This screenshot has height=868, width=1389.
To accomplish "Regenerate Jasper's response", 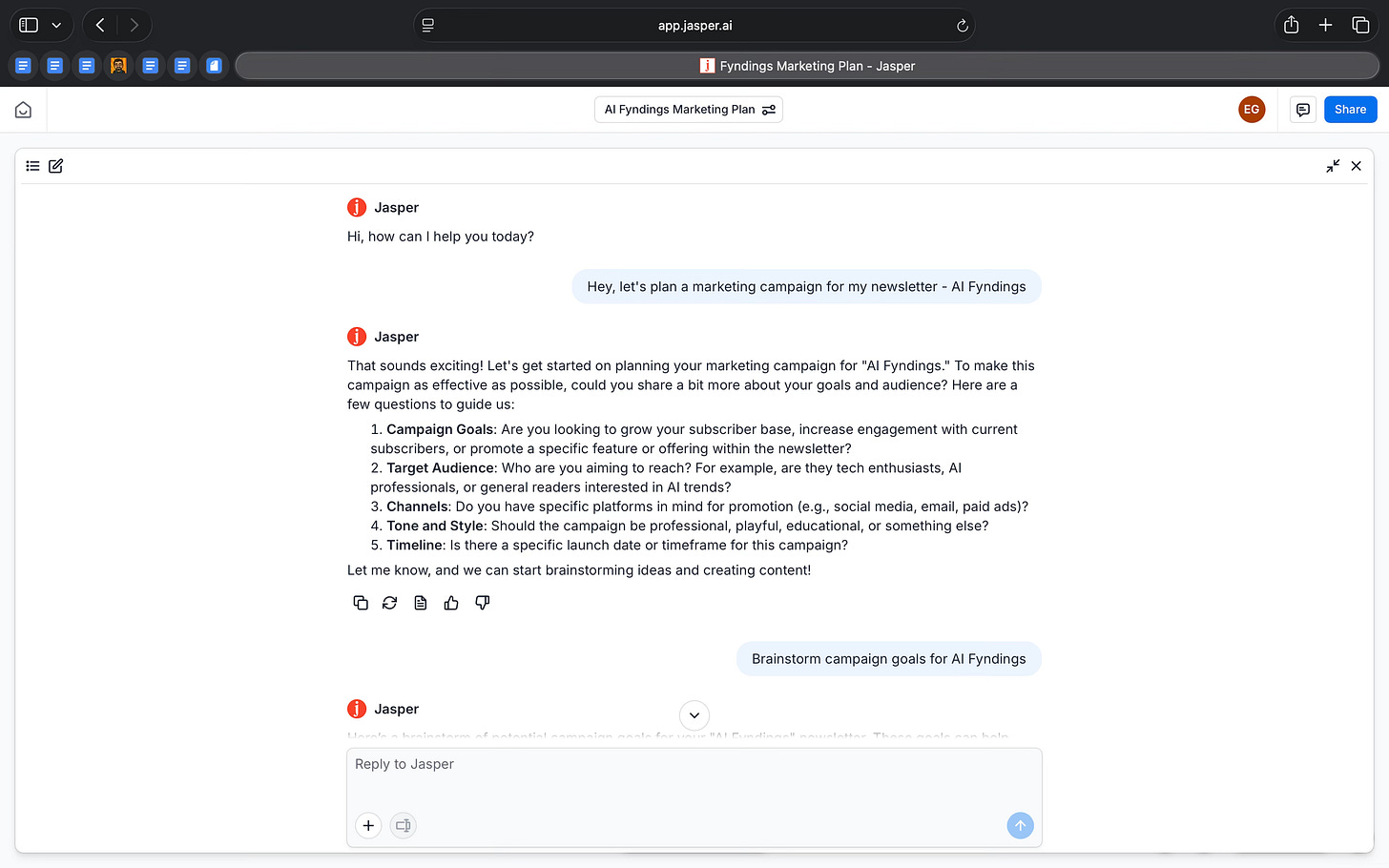I will 390,603.
